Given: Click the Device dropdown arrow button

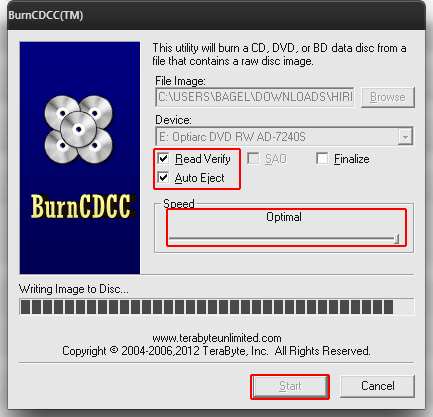Looking at the screenshot, I should tap(405, 137).
